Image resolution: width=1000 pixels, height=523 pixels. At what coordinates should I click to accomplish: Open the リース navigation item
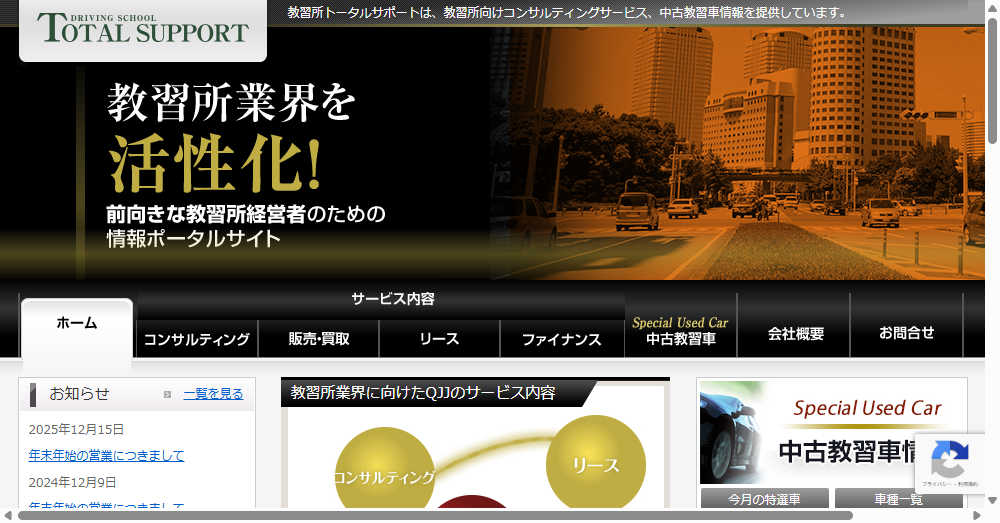tap(439, 339)
